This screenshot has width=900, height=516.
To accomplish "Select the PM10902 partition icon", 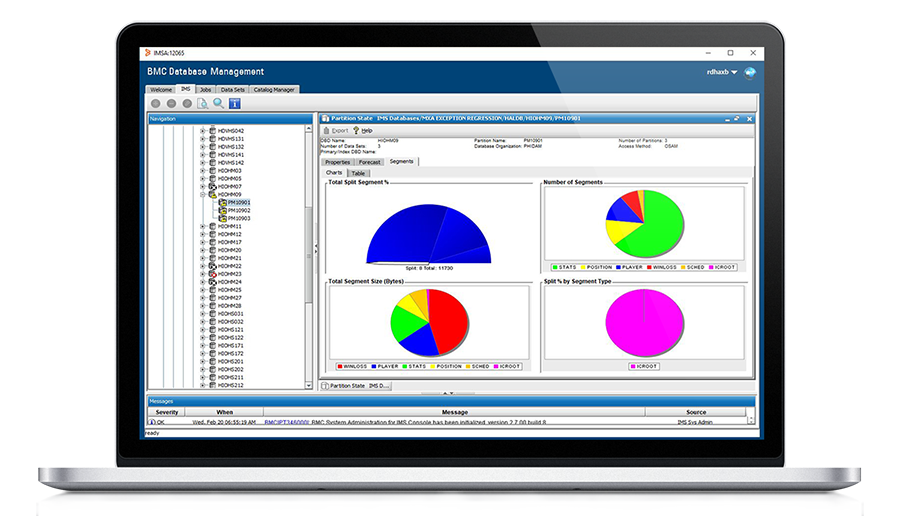I will click(x=222, y=210).
